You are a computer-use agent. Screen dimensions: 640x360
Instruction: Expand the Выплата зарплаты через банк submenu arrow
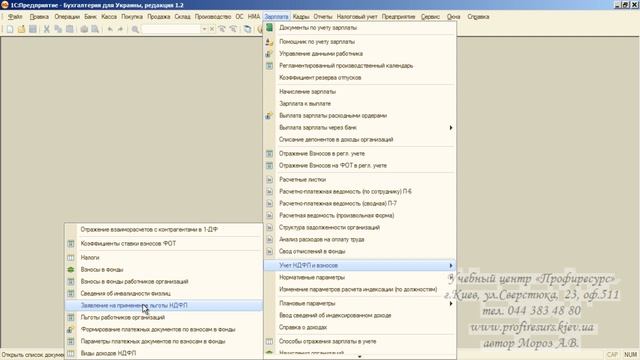[451, 128]
